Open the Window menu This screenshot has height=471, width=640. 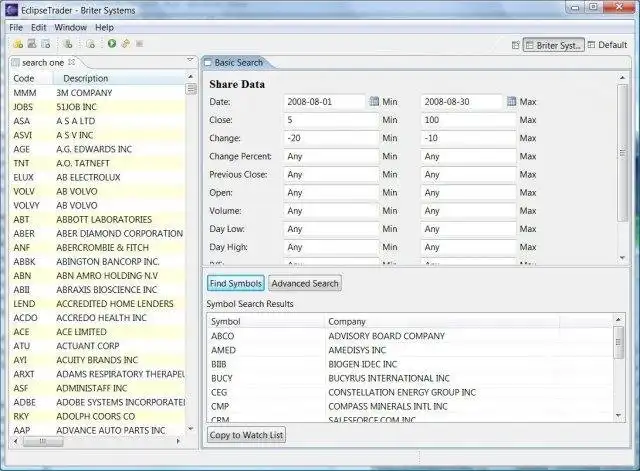(71, 27)
